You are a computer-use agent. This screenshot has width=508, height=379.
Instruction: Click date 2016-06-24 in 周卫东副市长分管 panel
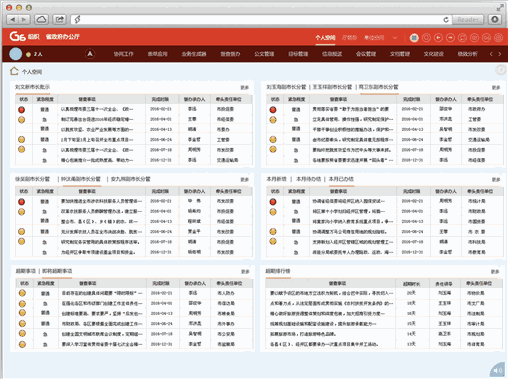tap(412, 139)
